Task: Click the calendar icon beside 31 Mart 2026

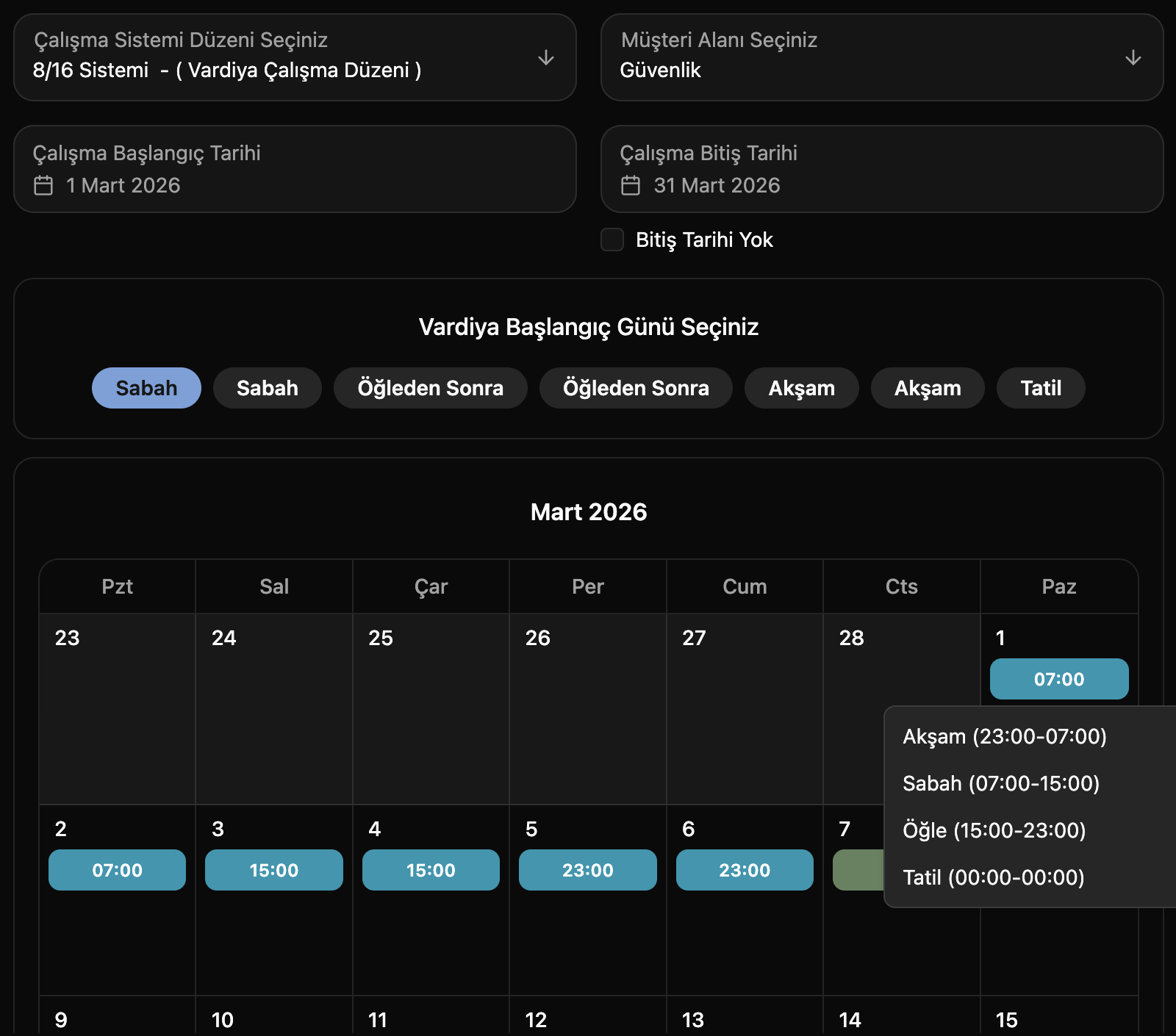Action: 631,185
